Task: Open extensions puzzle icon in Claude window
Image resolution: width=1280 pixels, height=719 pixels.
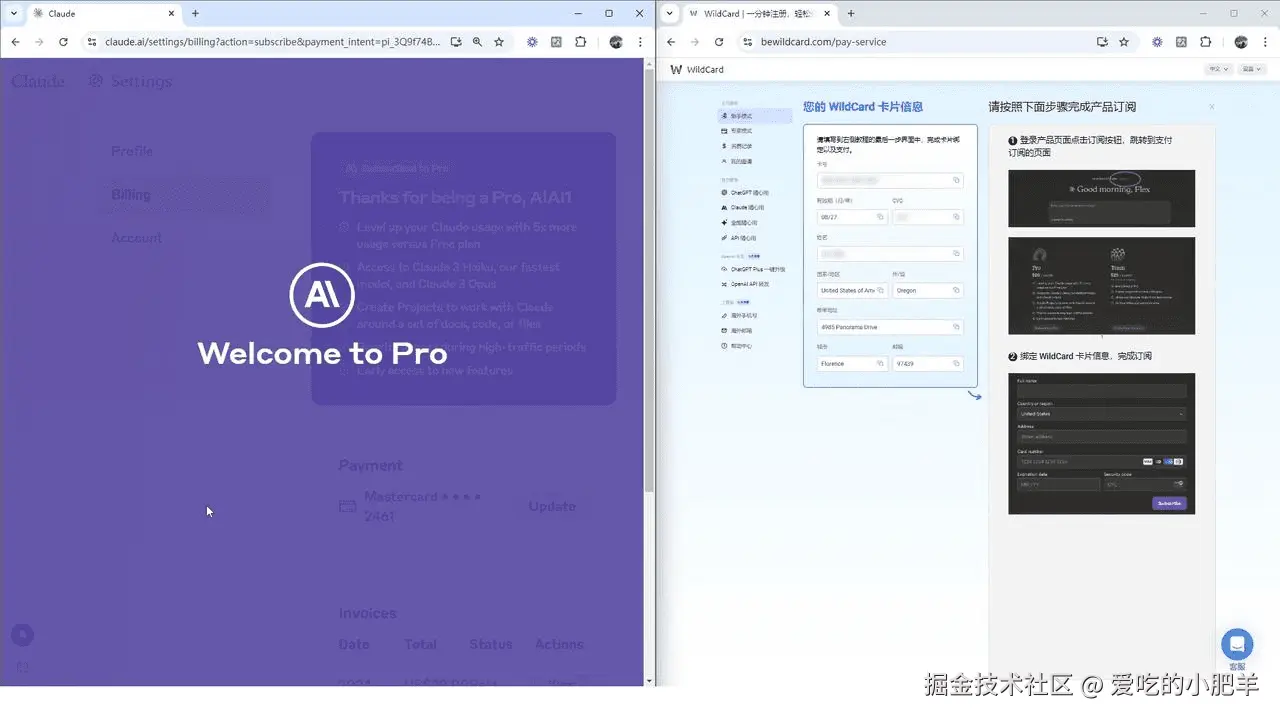Action: click(x=580, y=42)
